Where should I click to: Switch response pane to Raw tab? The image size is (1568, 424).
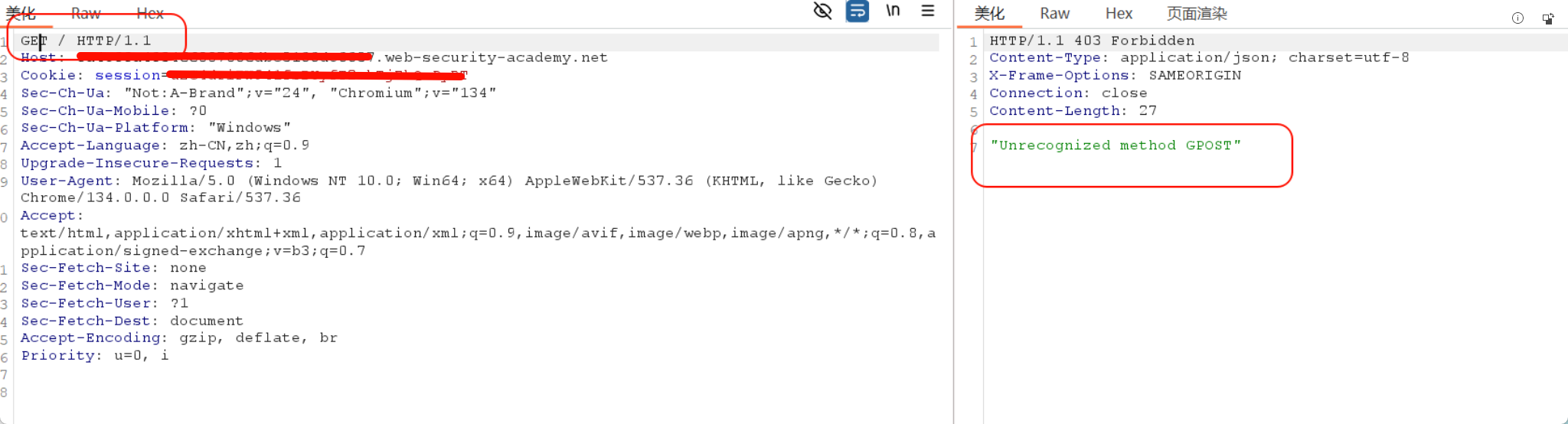click(x=1054, y=14)
